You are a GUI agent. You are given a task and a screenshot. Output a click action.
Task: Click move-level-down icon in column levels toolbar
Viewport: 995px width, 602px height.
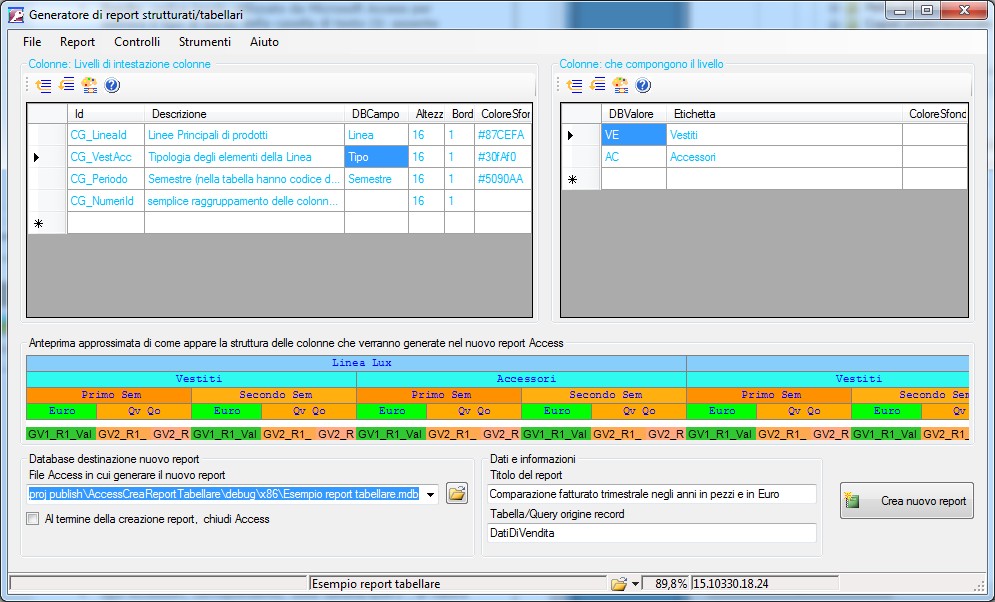[66, 85]
